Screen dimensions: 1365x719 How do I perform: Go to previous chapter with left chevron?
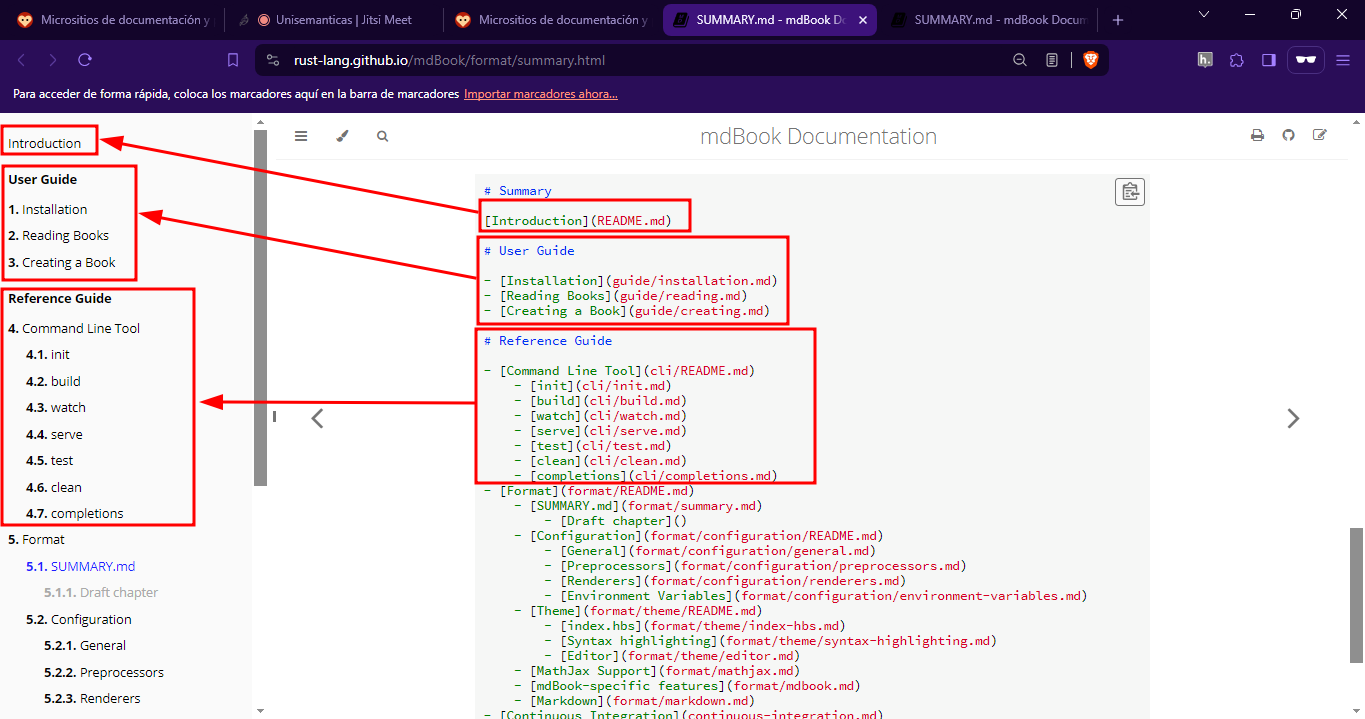317,418
